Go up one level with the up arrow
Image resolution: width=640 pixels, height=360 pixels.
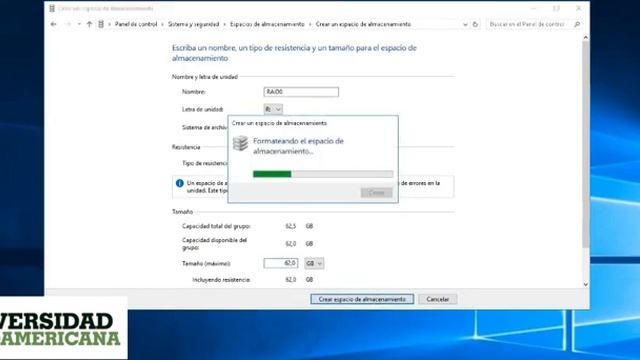point(89,24)
